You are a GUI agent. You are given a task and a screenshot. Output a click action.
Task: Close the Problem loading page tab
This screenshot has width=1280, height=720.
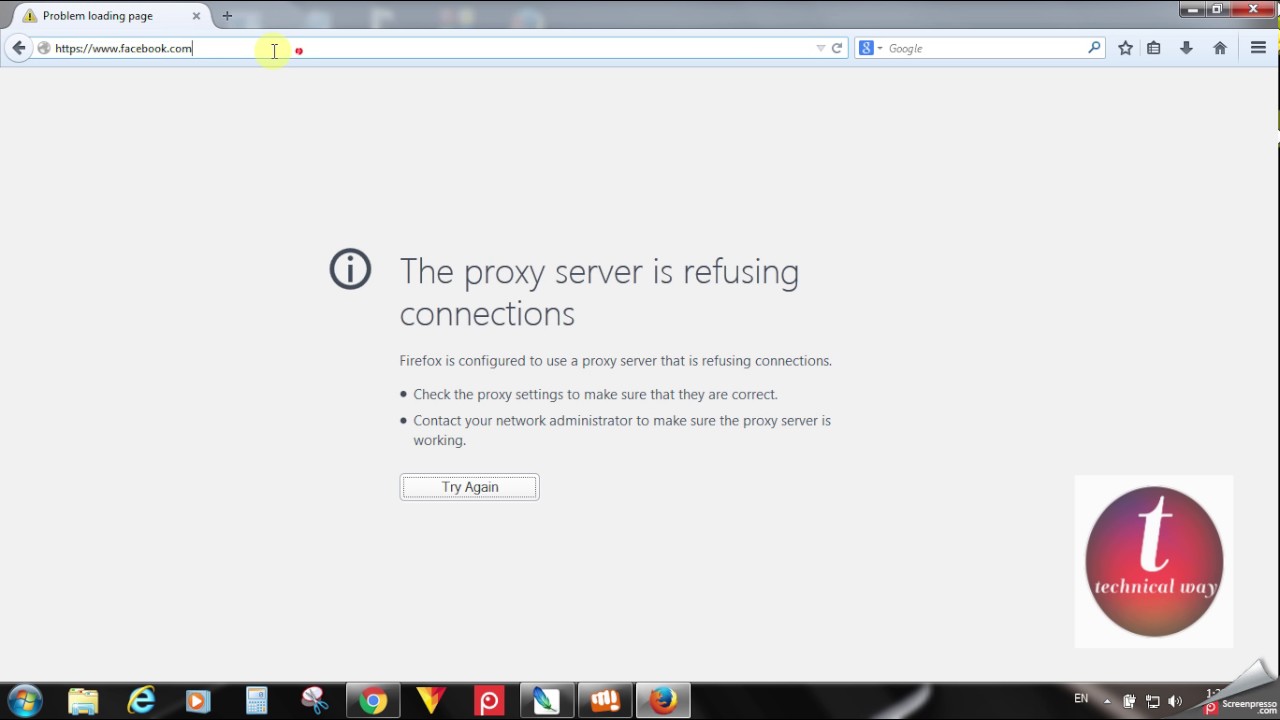coord(196,16)
